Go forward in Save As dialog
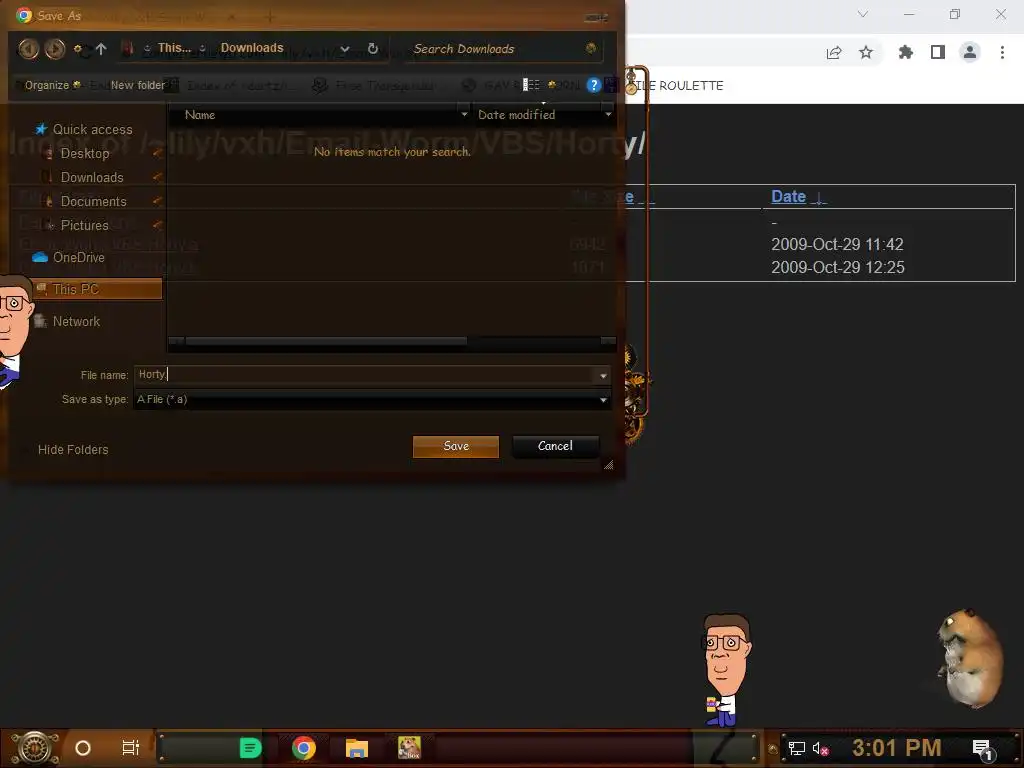 click(x=55, y=48)
